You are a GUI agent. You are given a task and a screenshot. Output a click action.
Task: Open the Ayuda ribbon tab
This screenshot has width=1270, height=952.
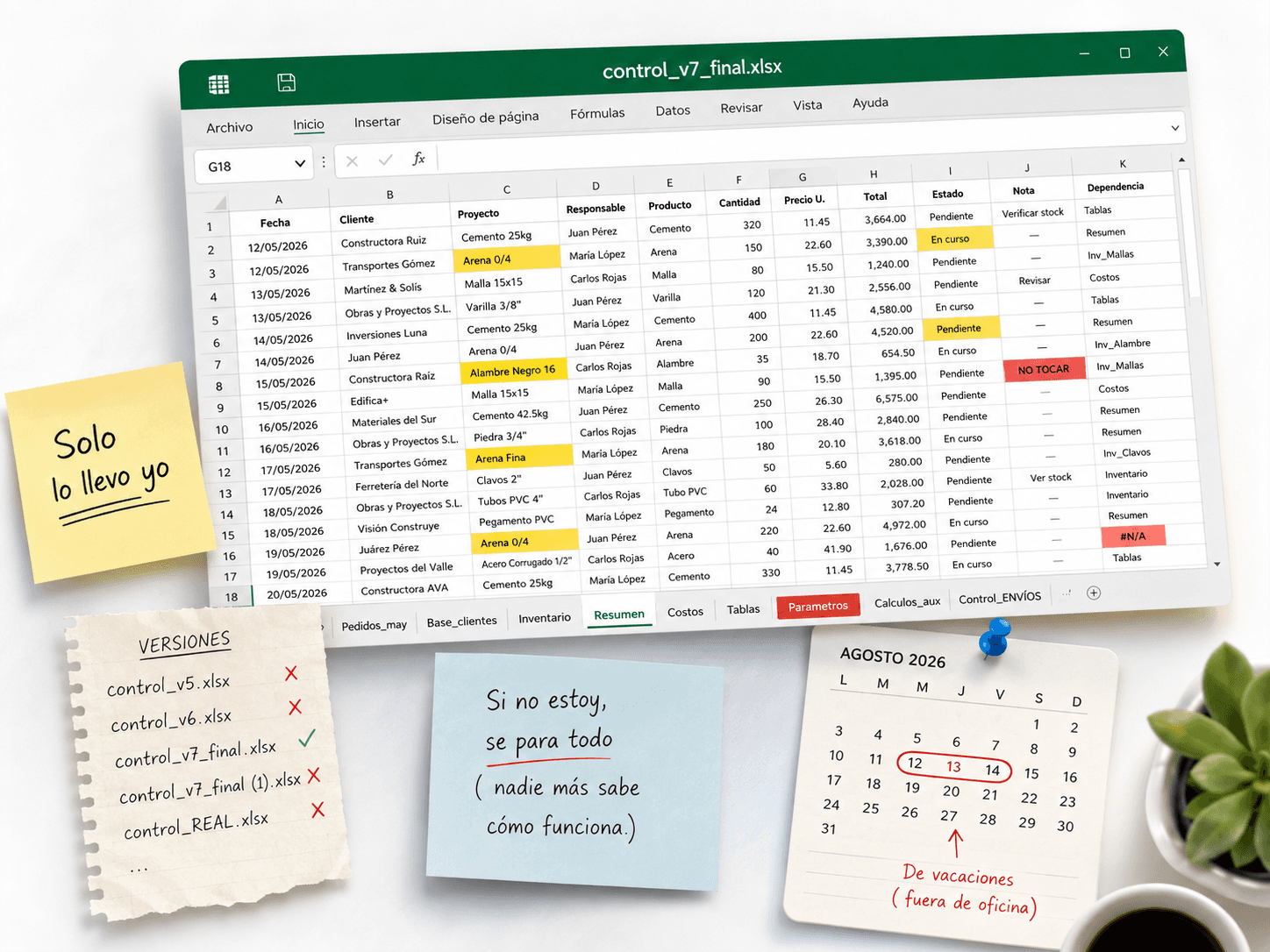click(870, 103)
